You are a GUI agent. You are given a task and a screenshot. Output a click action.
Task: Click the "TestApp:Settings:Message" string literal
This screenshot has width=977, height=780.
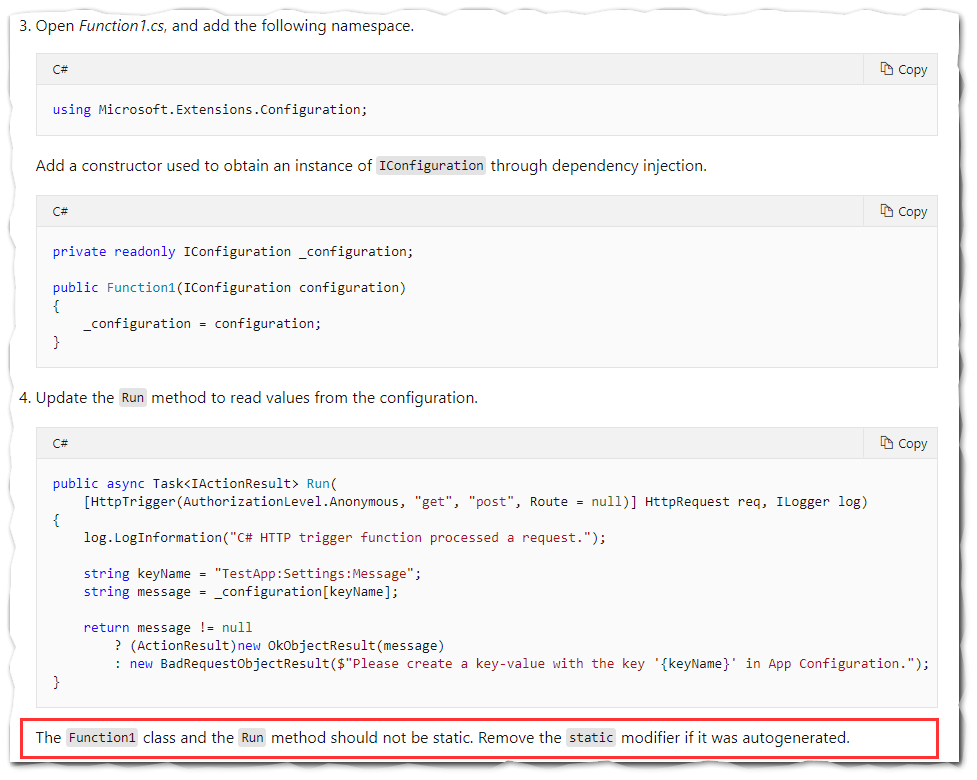pos(314,574)
